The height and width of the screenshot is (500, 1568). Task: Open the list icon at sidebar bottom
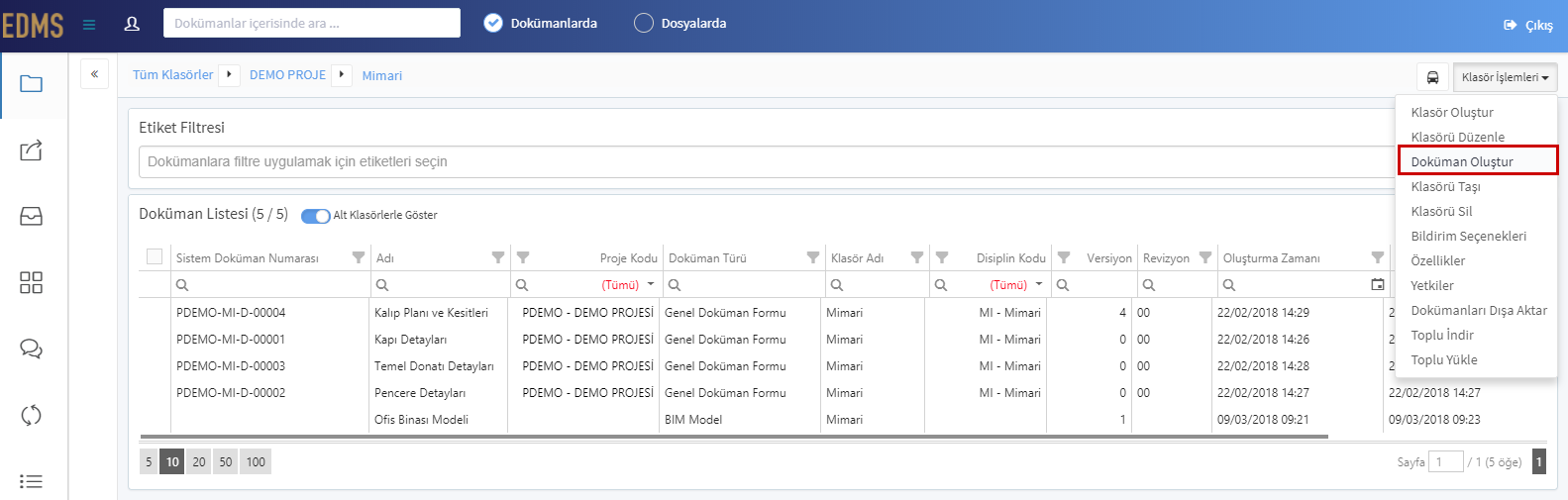[x=32, y=481]
